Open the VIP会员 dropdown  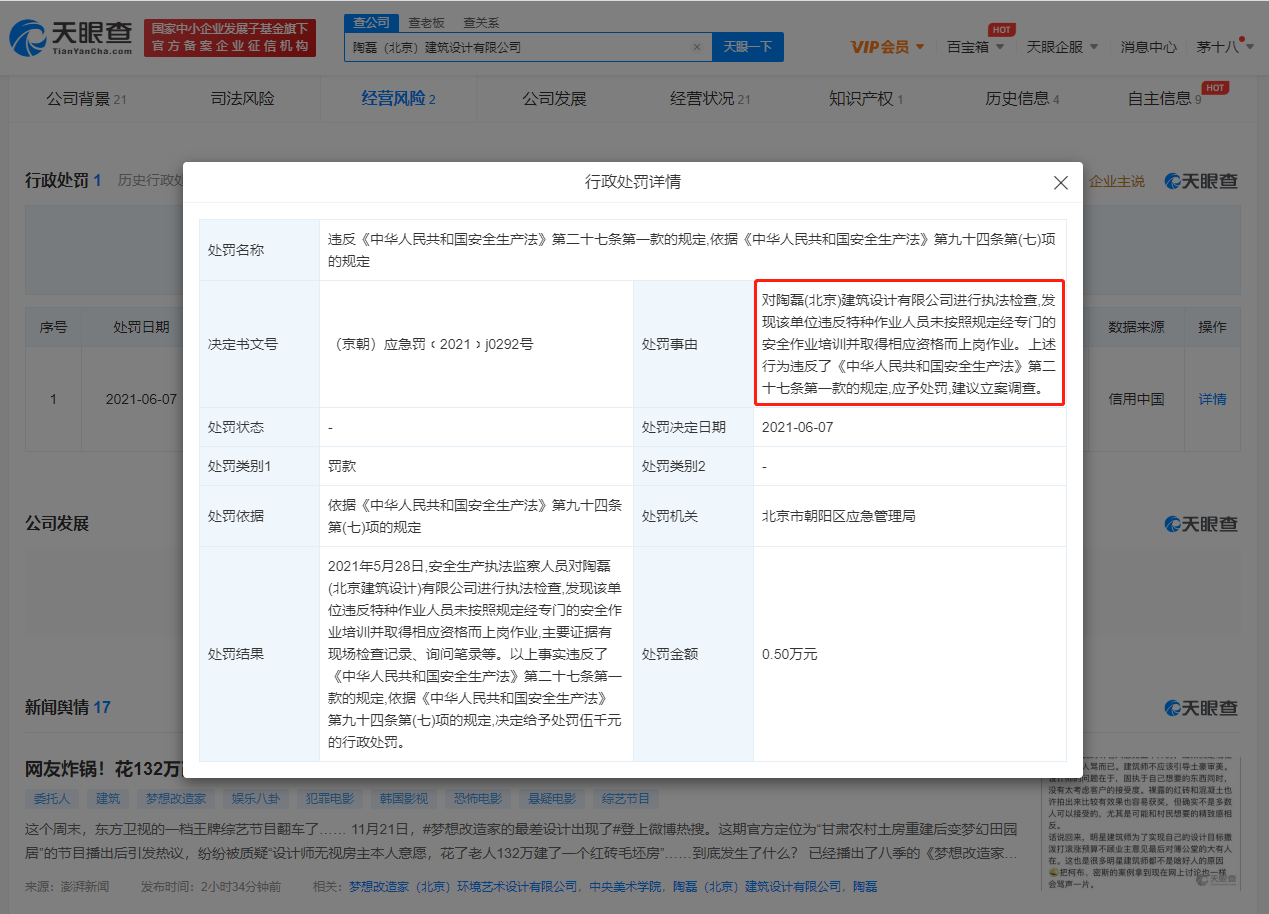887,47
